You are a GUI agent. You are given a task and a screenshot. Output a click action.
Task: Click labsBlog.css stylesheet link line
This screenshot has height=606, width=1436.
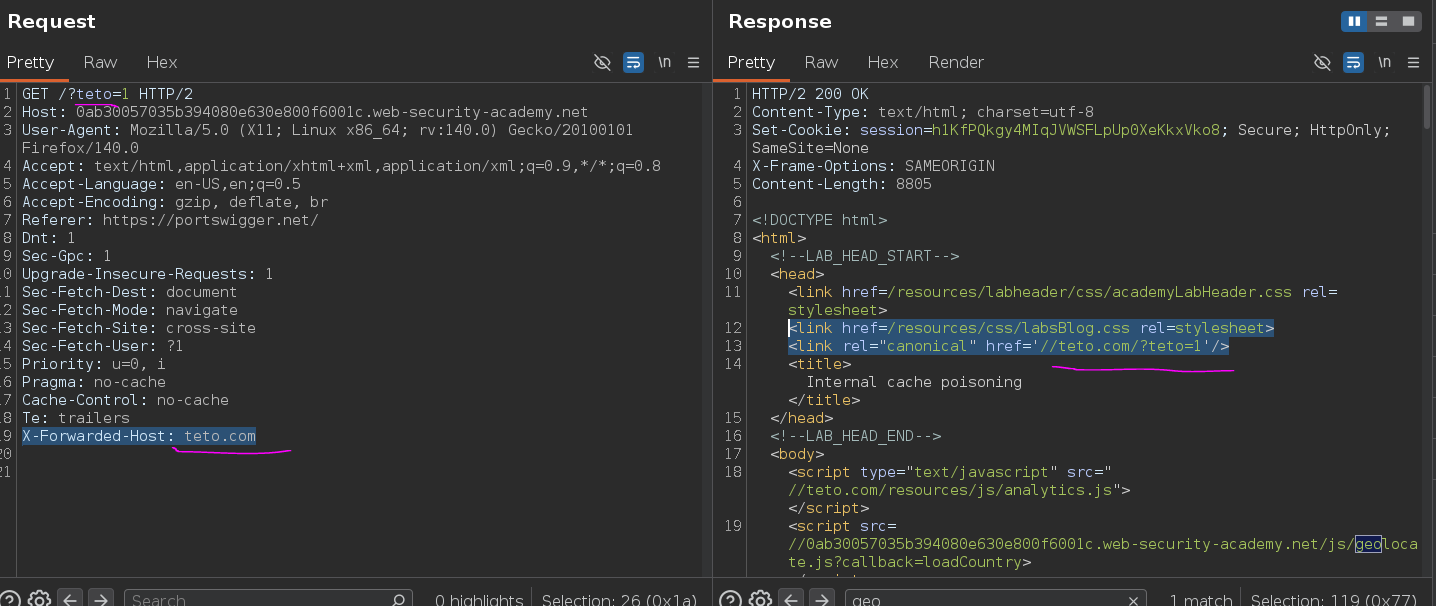tap(1031, 328)
